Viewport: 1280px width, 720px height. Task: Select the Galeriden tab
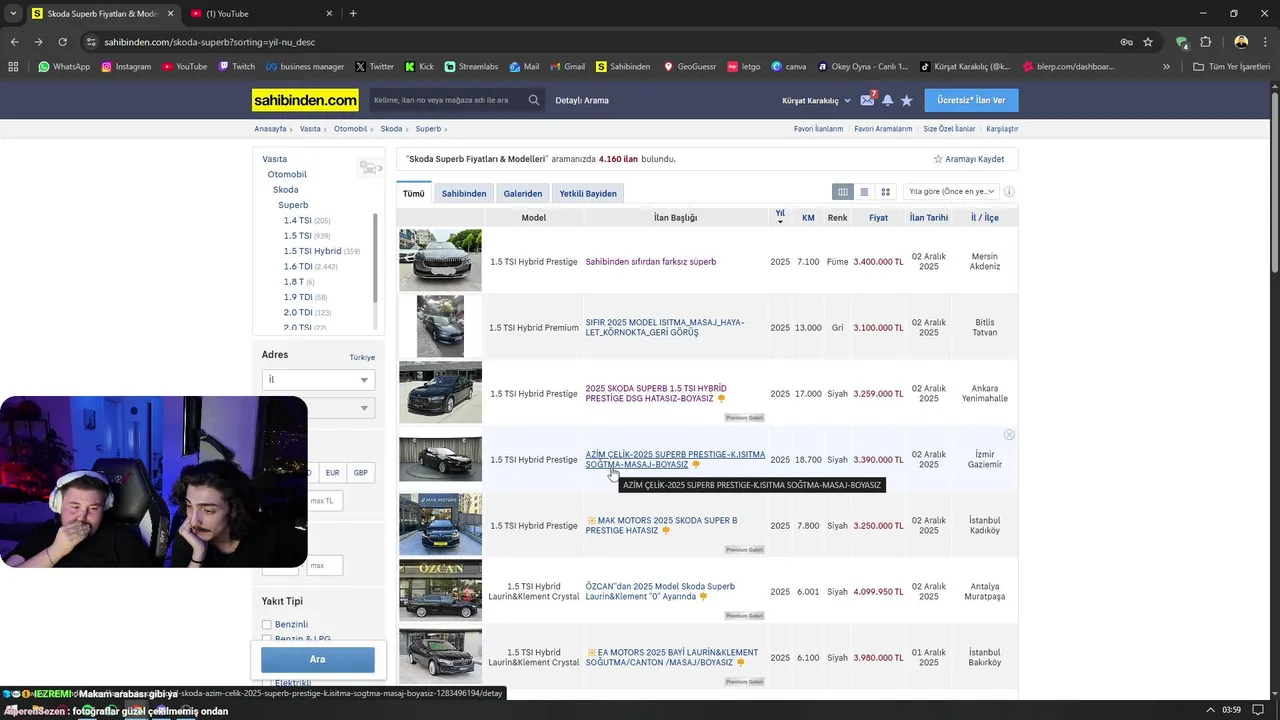click(x=523, y=193)
